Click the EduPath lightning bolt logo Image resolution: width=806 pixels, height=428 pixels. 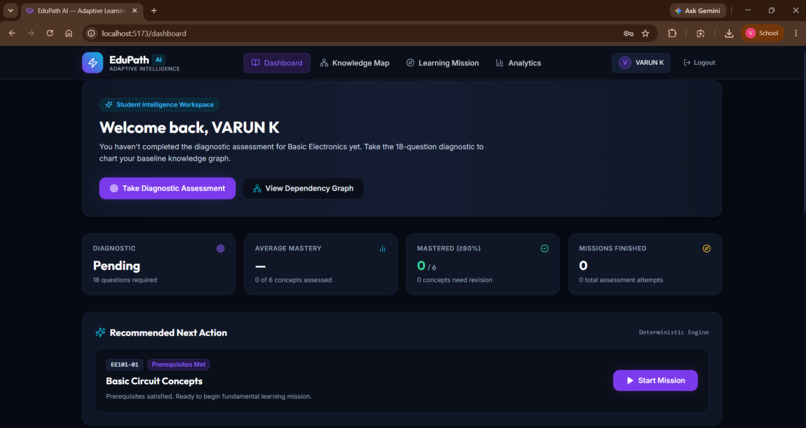coord(93,63)
